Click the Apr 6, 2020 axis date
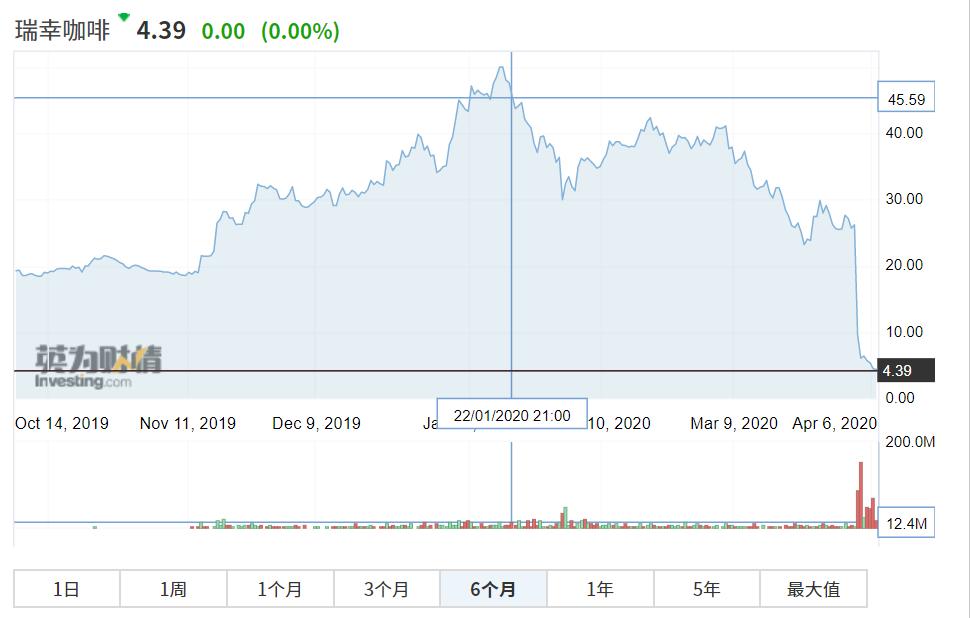 pos(835,423)
